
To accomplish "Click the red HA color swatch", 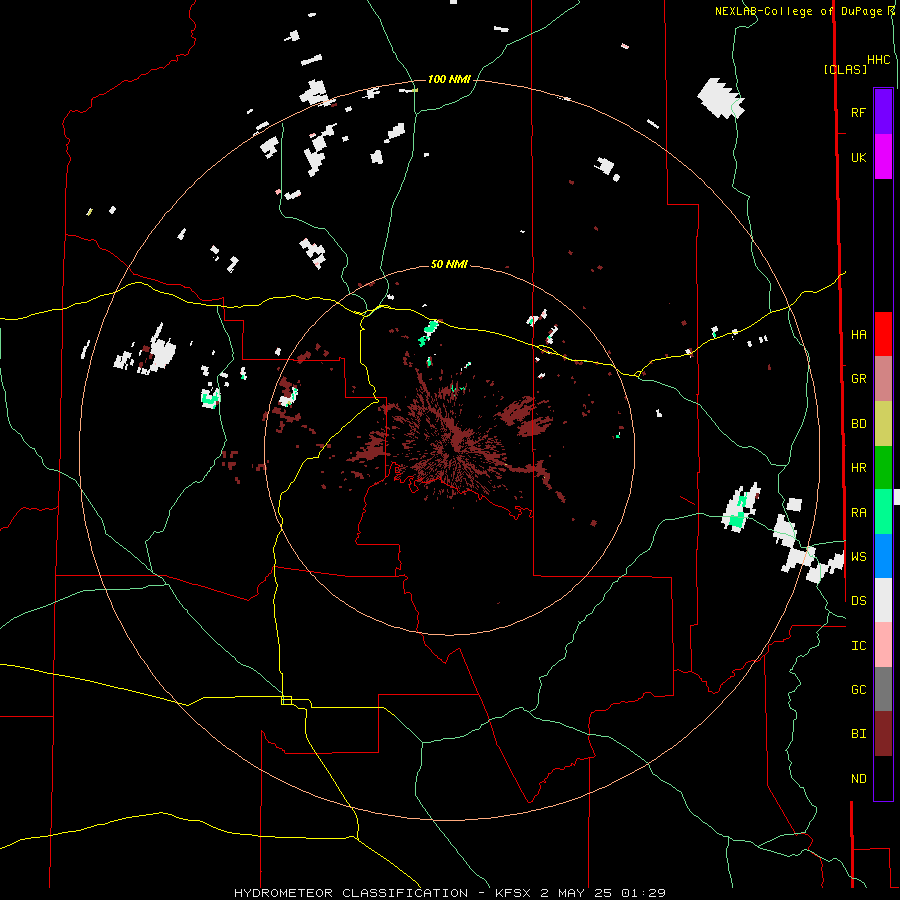I will [883, 334].
